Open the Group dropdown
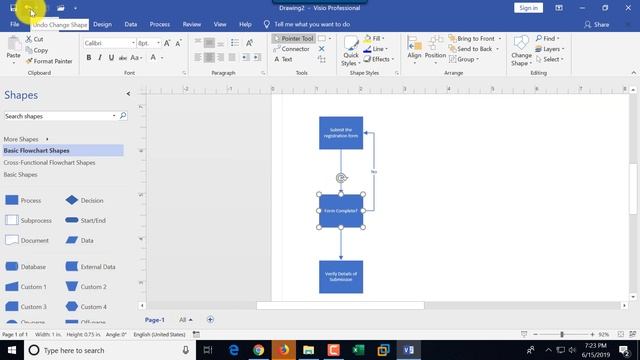 (x=464, y=59)
